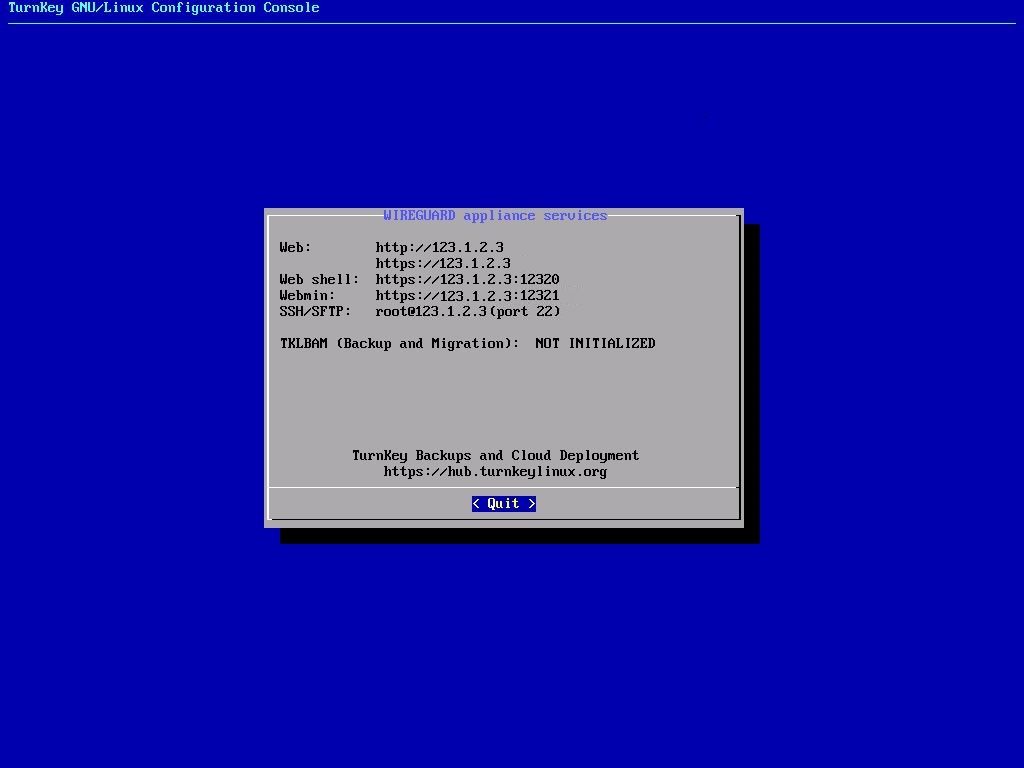Select the Quit button

[504, 504]
